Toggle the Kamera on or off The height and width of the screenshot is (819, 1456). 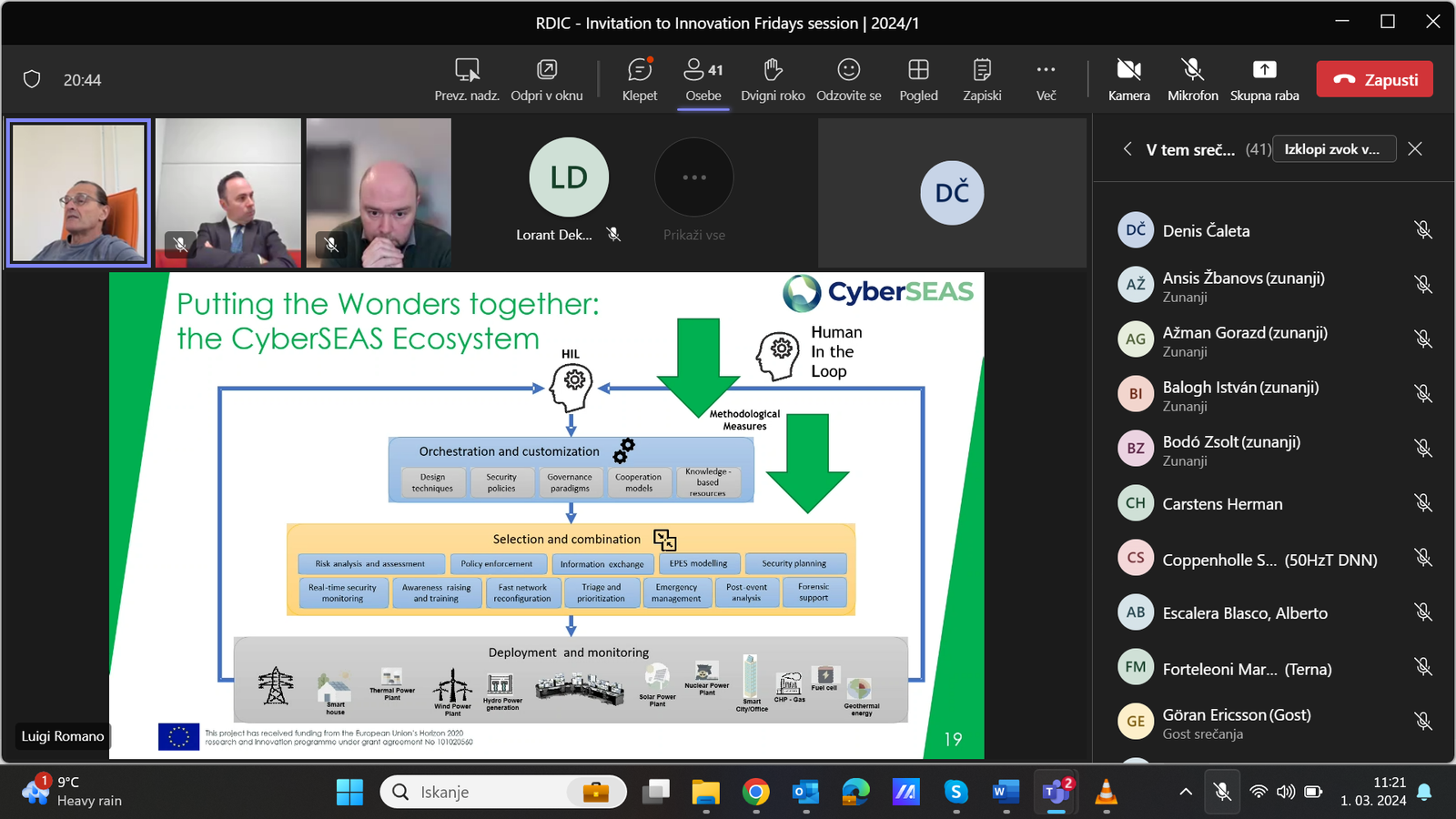click(1129, 79)
